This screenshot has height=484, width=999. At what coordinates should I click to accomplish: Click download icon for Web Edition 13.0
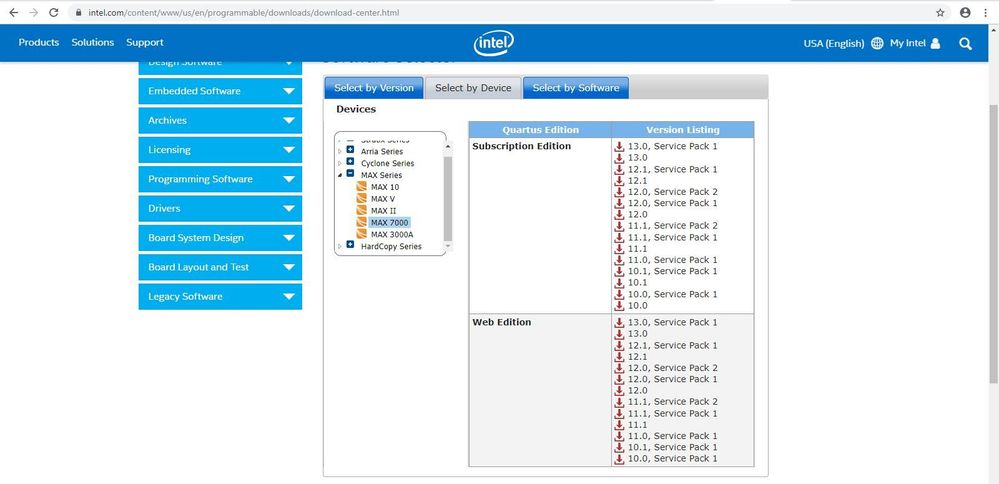(619, 334)
